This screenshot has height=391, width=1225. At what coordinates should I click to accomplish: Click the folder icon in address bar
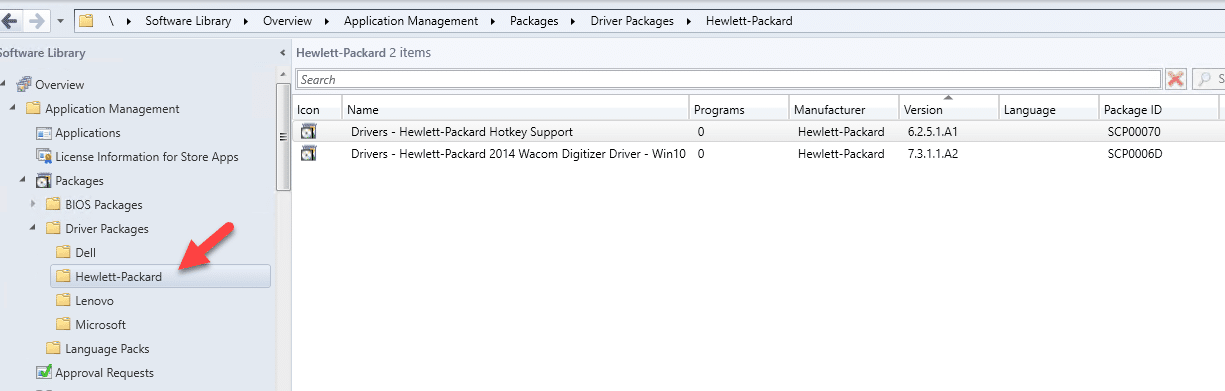(86, 20)
